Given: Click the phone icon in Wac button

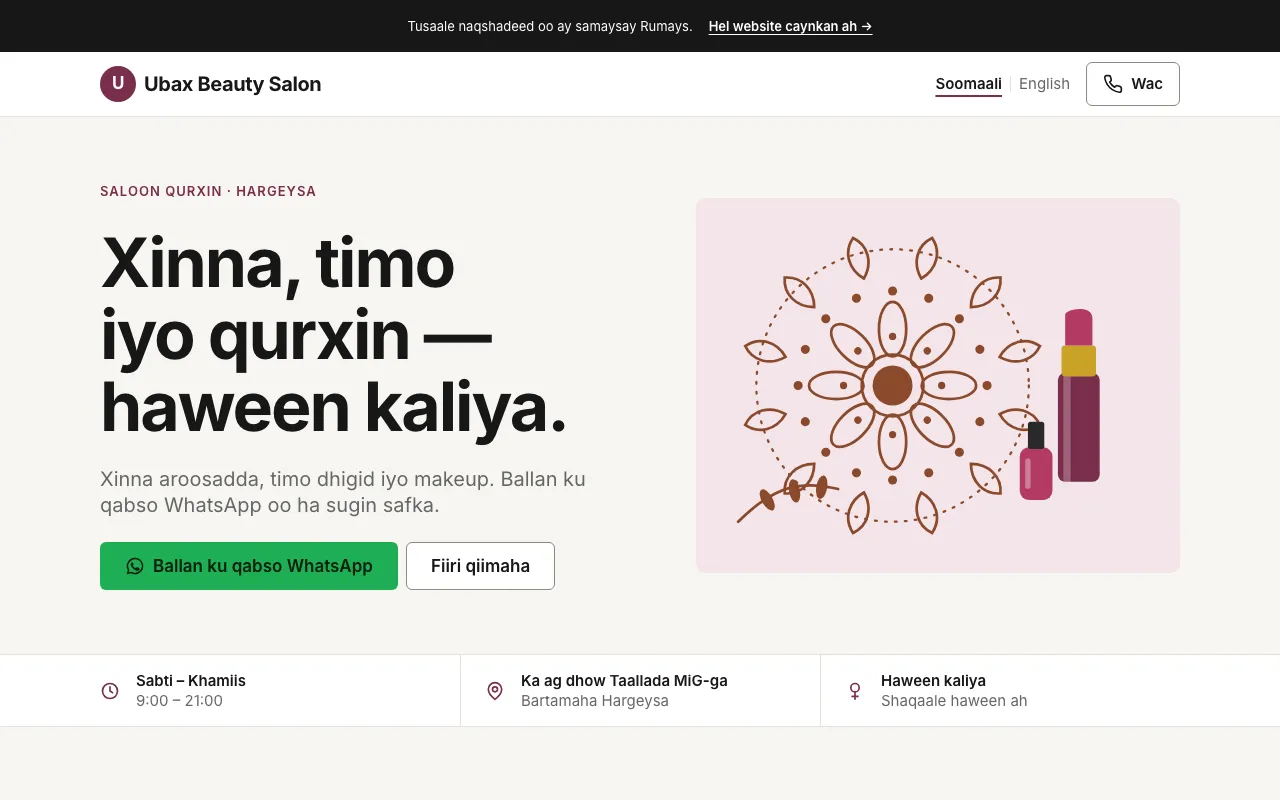Looking at the screenshot, I should point(1113,84).
